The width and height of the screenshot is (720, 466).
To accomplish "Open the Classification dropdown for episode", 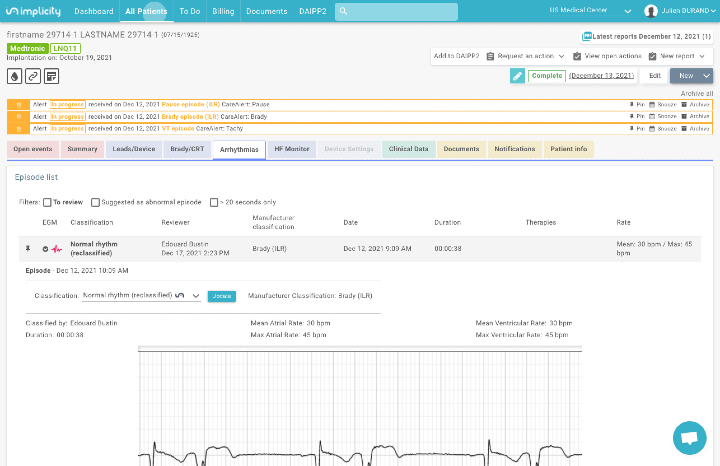I will click(x=140, y=296).
